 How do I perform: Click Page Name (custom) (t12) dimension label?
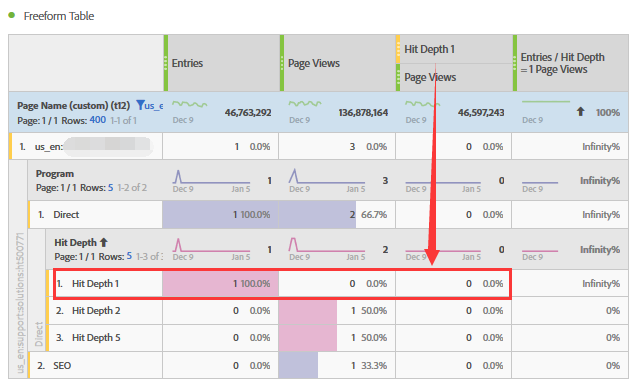click(x=73, y=106)
